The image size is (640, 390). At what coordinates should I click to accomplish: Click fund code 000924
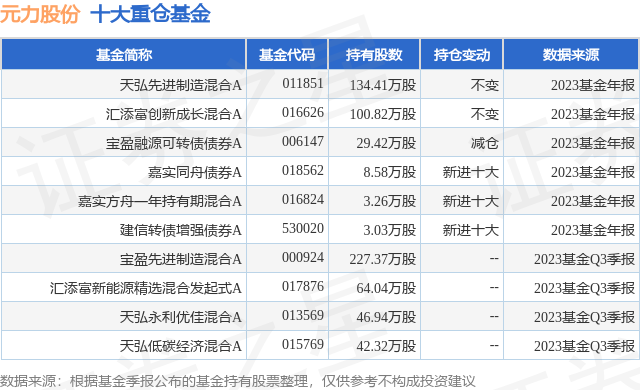pos(302,257)
